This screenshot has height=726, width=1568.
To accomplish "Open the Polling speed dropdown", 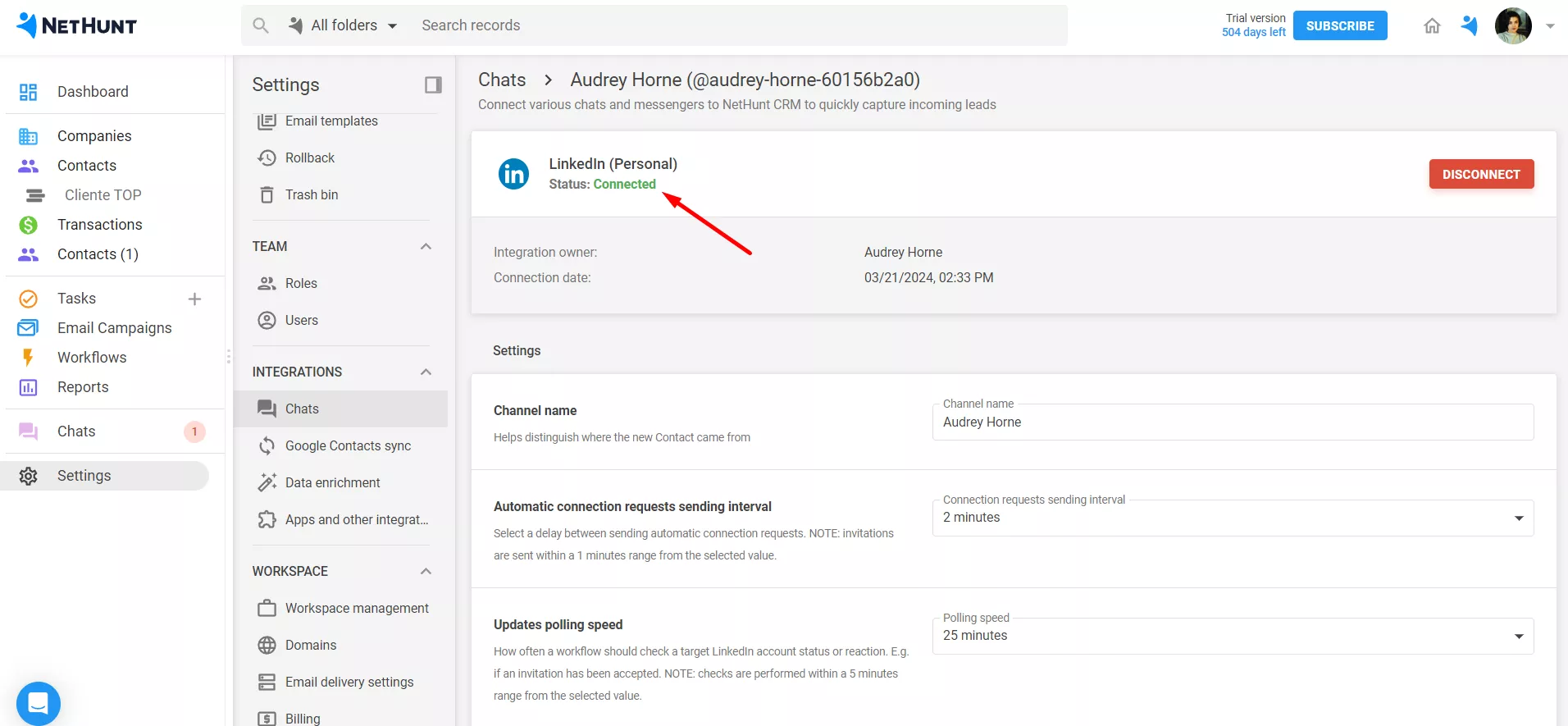I will pos(1233,636).
